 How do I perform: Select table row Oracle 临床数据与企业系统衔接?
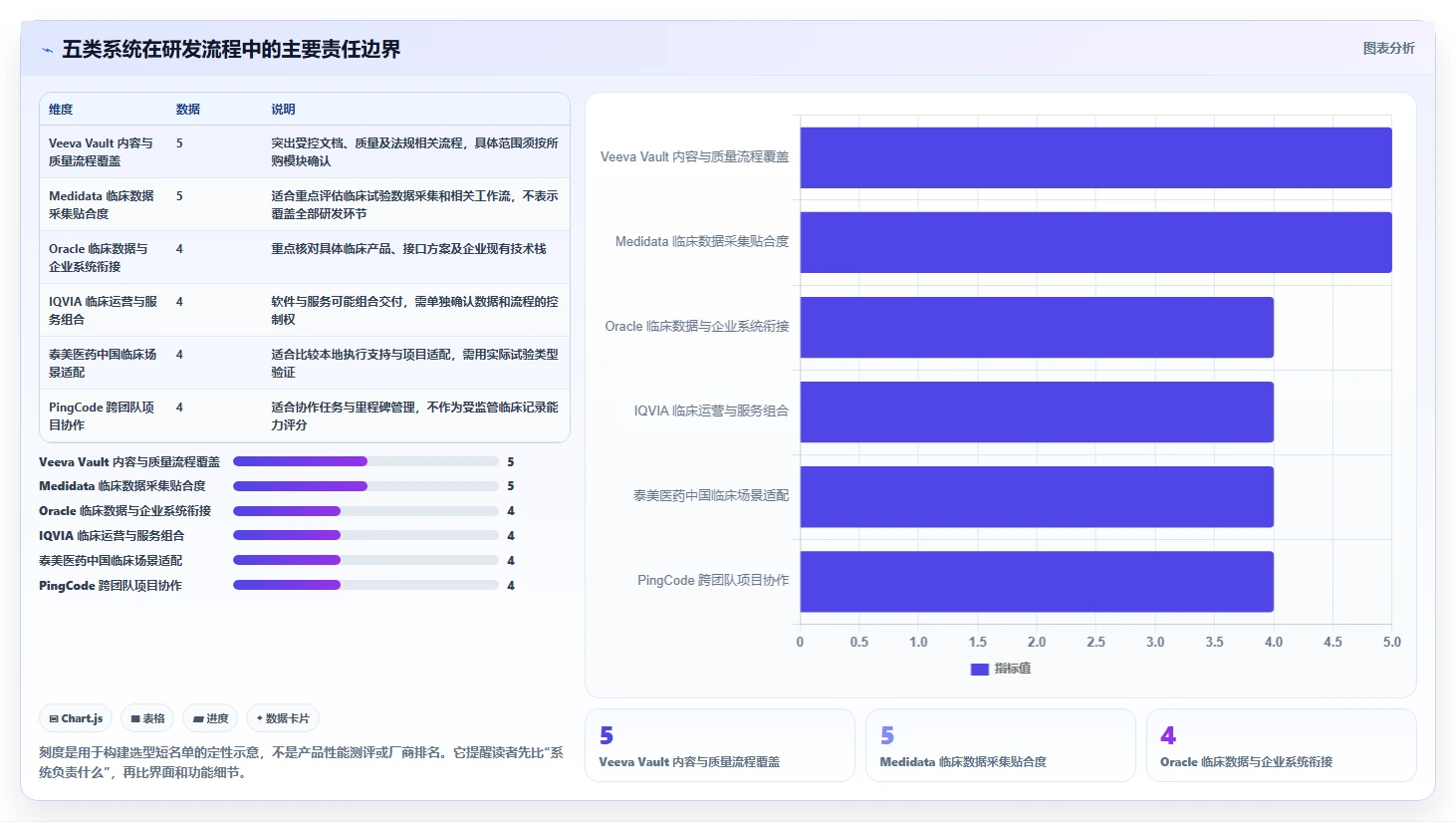click(x=305, y=257)
